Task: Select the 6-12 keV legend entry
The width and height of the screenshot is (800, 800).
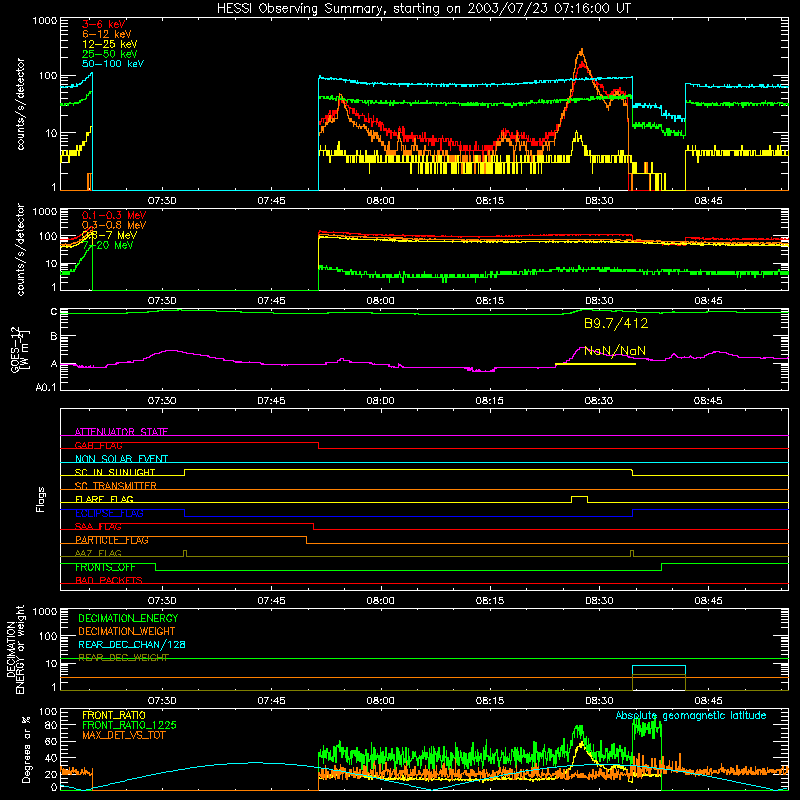Action: (x=107, y=34)
